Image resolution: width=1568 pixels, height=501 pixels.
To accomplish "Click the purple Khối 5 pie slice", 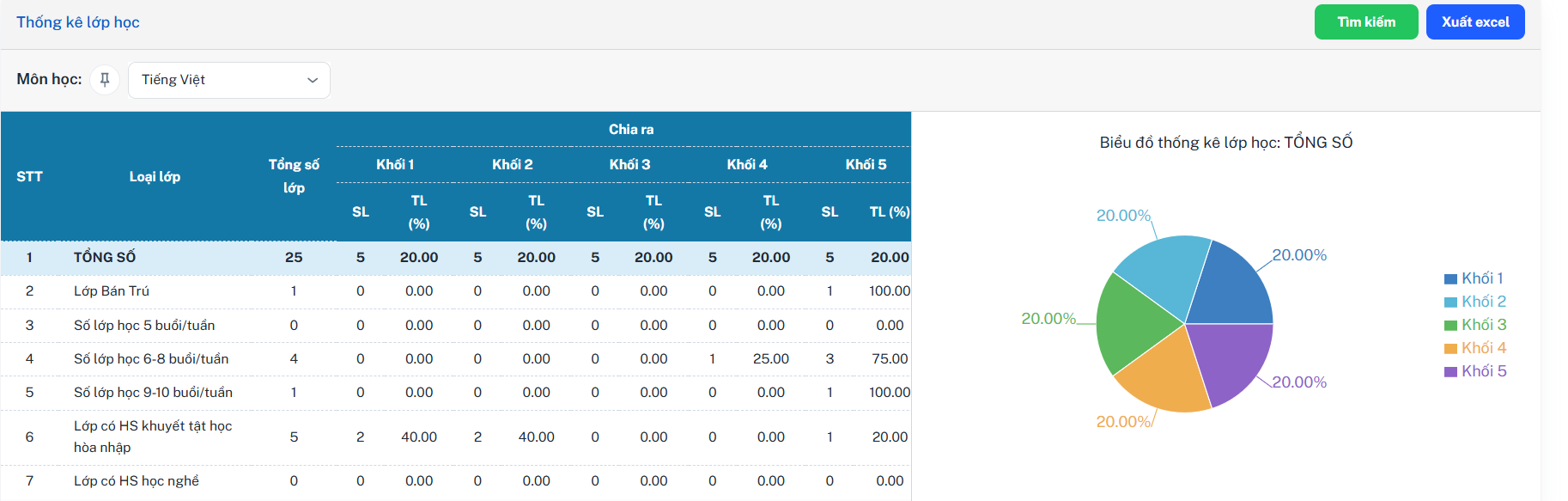I will pos(1232,361).
